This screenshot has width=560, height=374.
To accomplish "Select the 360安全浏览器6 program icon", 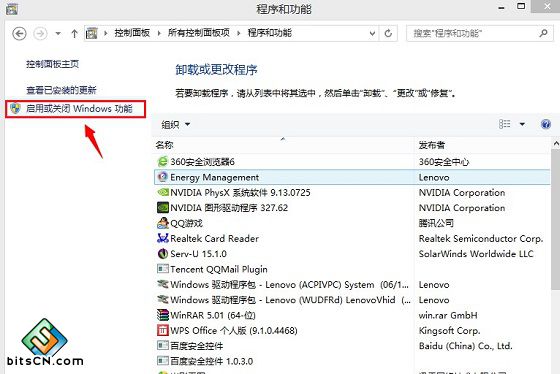I will pyautogui.click(x=162, y=161).
